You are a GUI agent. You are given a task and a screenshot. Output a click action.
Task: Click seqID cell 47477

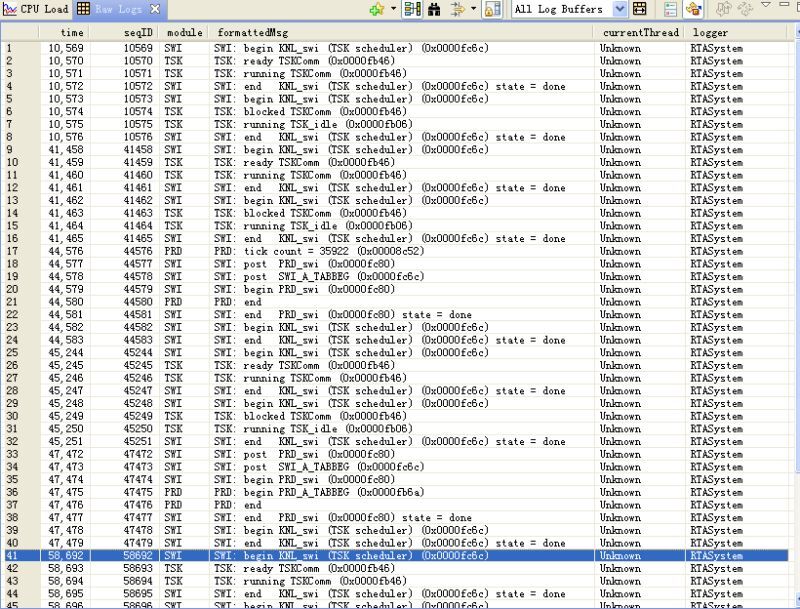pyautogui.click(x=138, y=518)
